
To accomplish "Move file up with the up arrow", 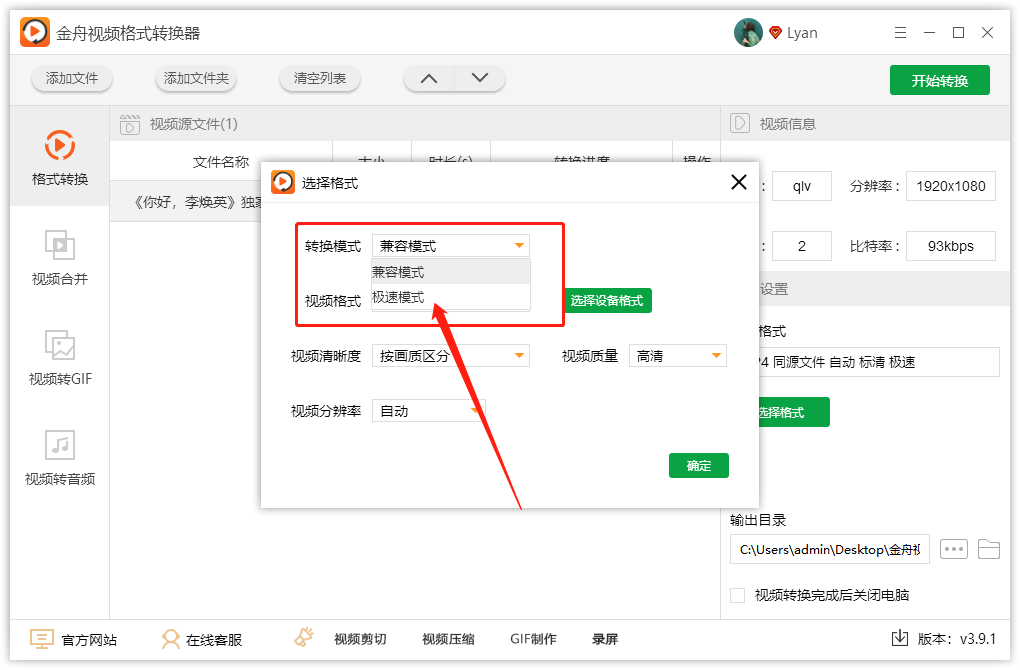I will click(429, 78).
